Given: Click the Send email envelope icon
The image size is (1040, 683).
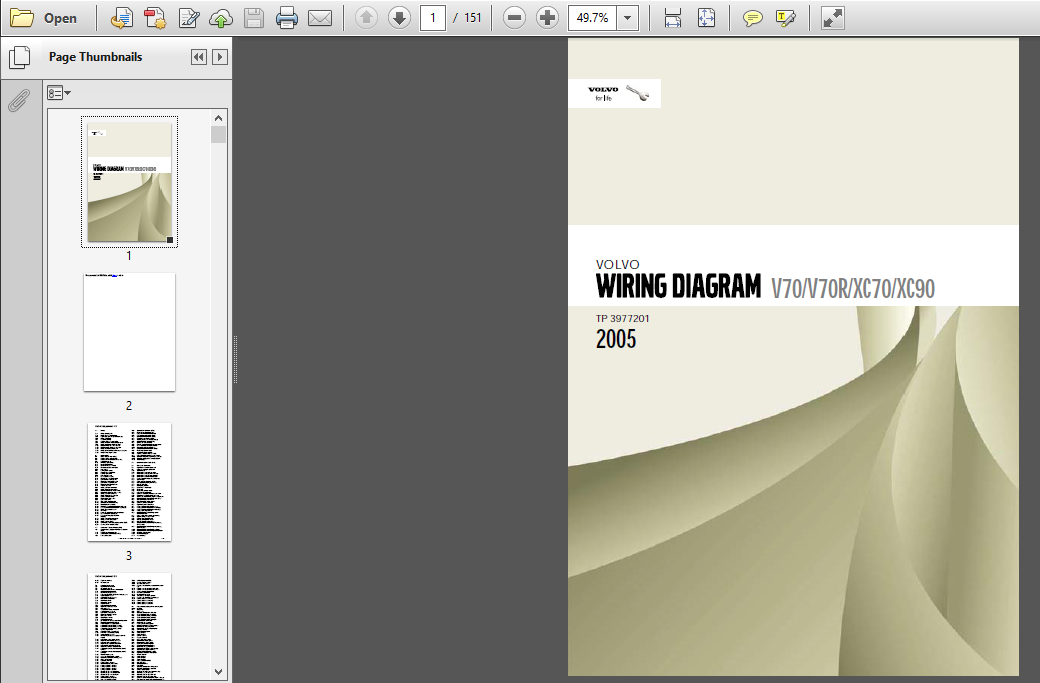Looking at the screenshot, I should click(x=320, y=18).
